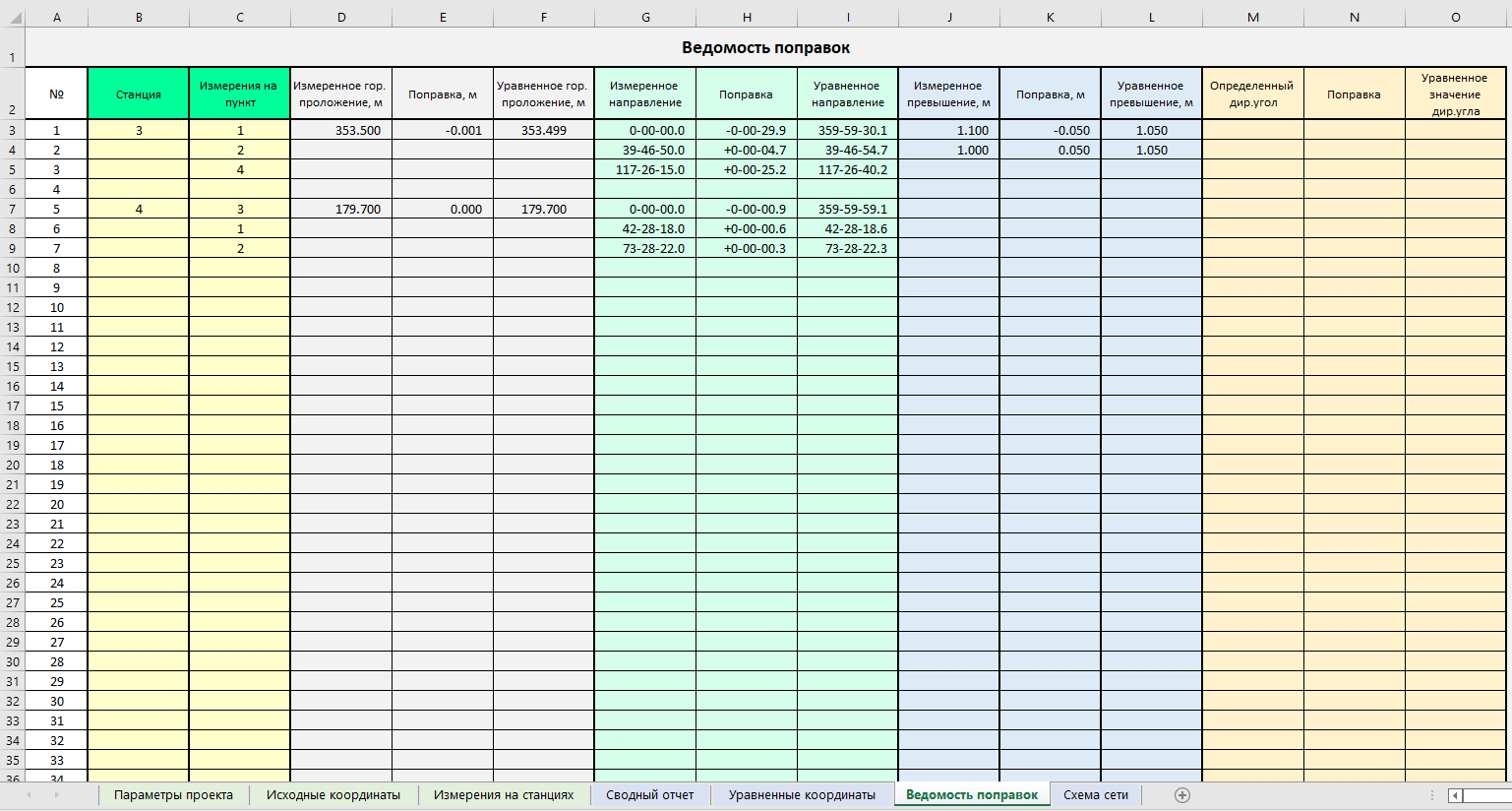Open the Схема сети sheet tab
Viewport: 1512px width, 811px height.
[x=1095, y=795]
